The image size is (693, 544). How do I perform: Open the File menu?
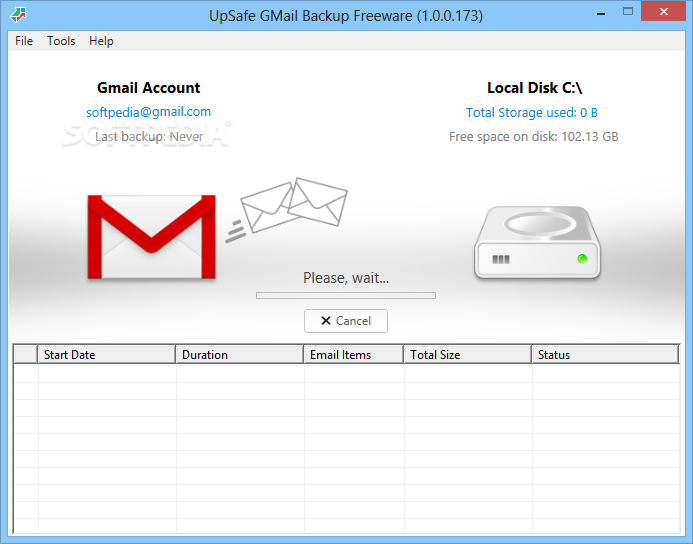coord(24,41)
